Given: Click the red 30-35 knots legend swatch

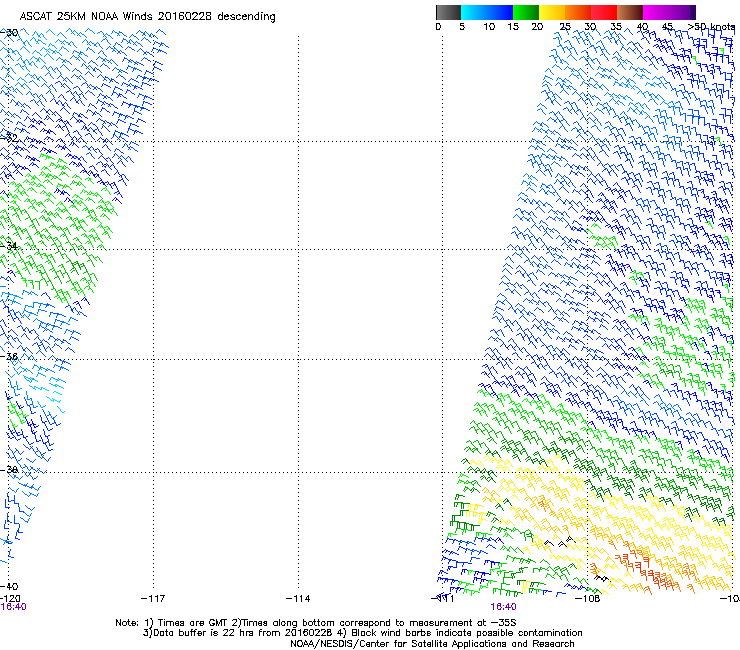Looking at the screenshot, I should coord(604,12).
